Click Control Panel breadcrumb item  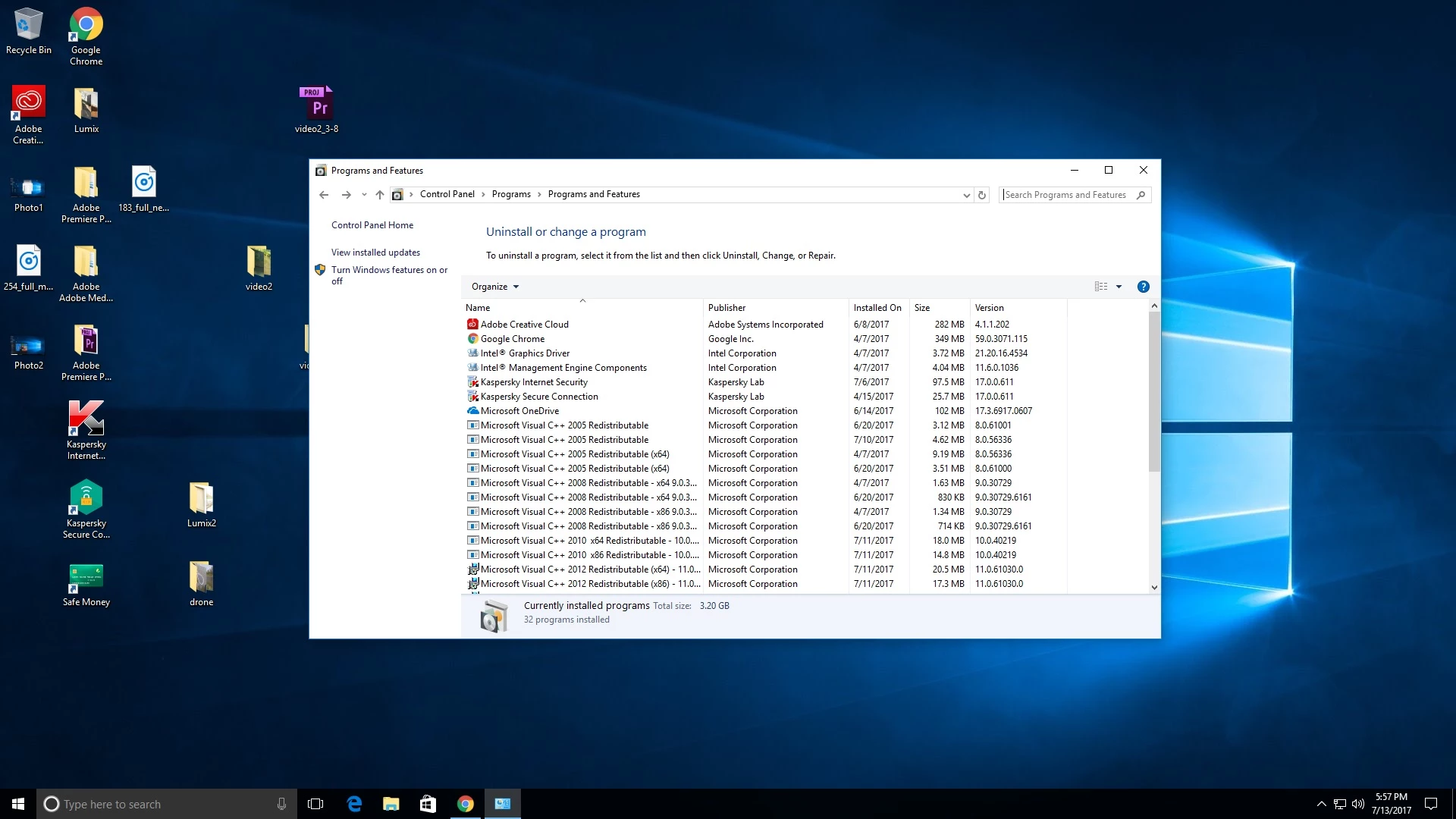(x=447, y=194)
